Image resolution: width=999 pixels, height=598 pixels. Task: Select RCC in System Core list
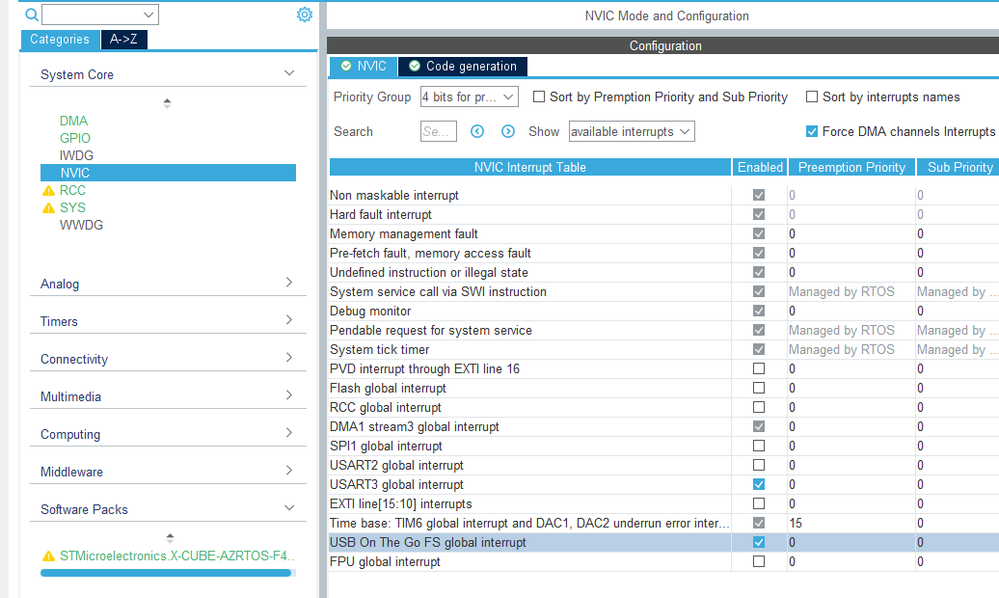(73, 190)
